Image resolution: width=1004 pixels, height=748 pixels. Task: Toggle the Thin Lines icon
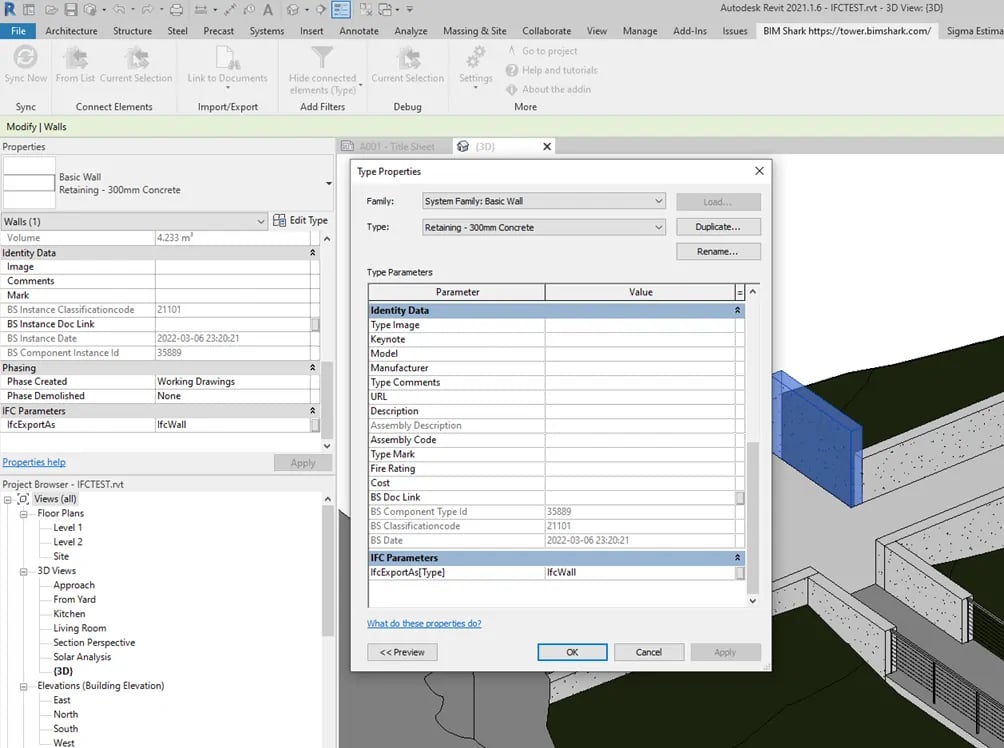click(341, 10)
